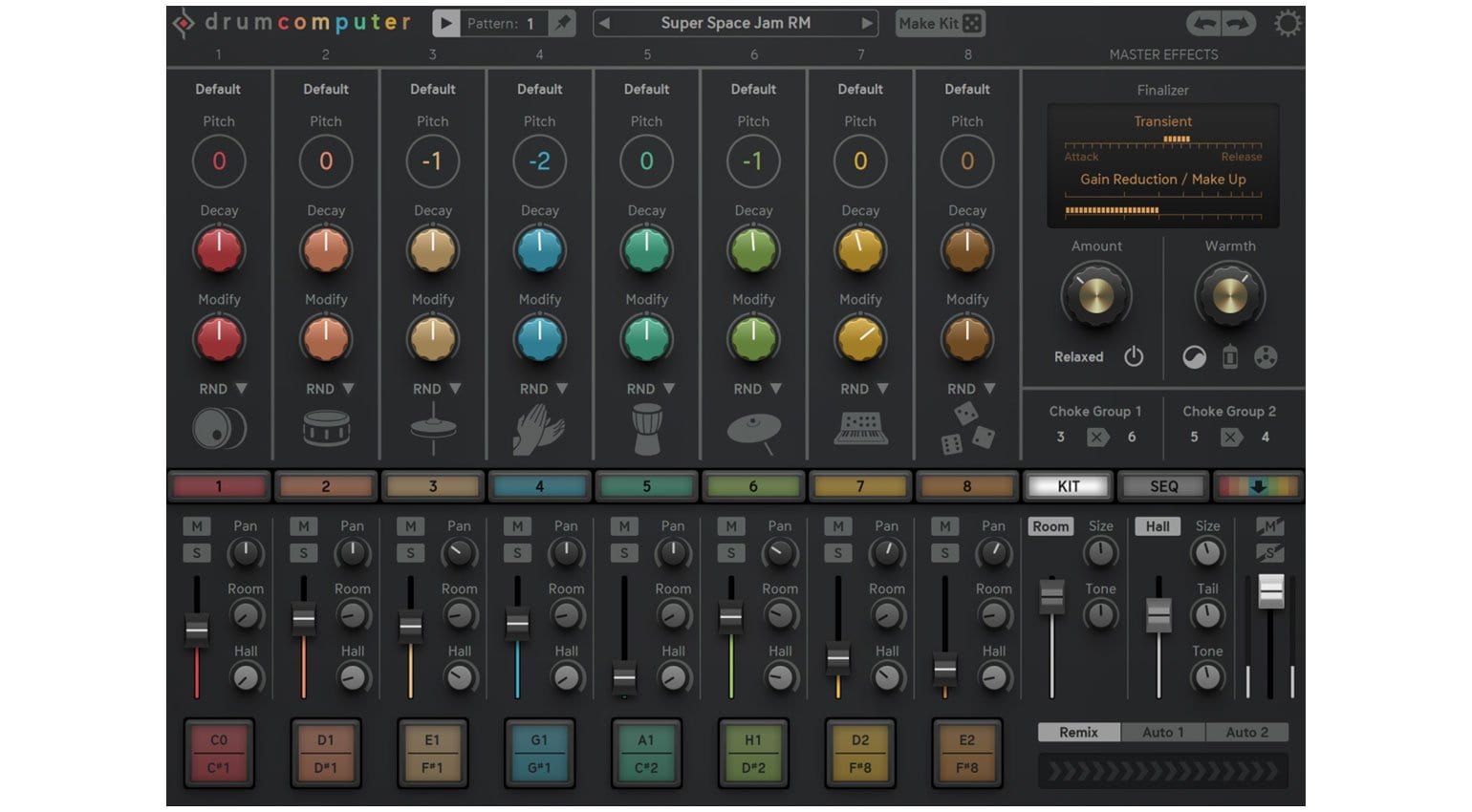Pin the current pattern
1472x812 pixels.
coord(563,23)
